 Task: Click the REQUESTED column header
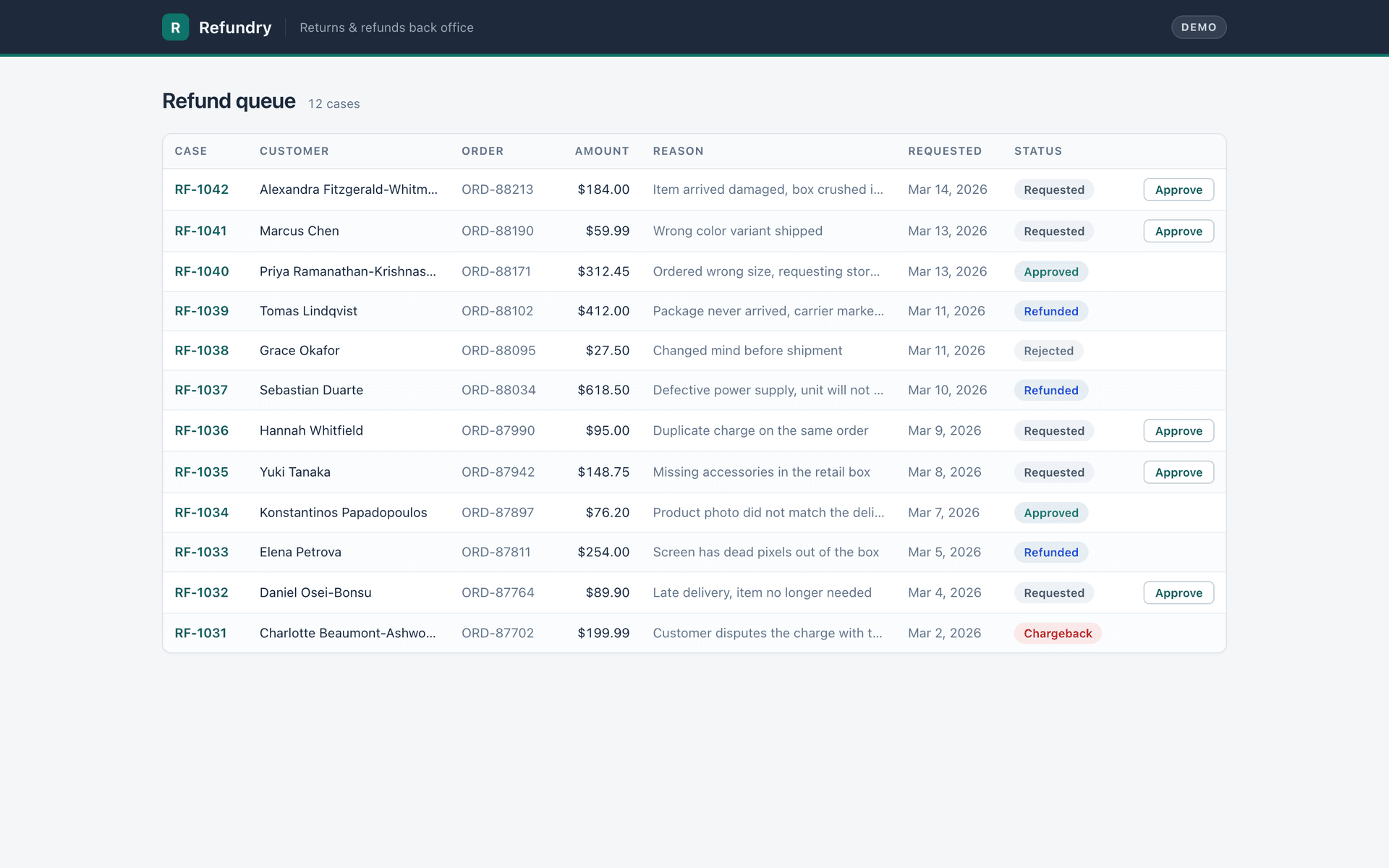tap(945, 151)
